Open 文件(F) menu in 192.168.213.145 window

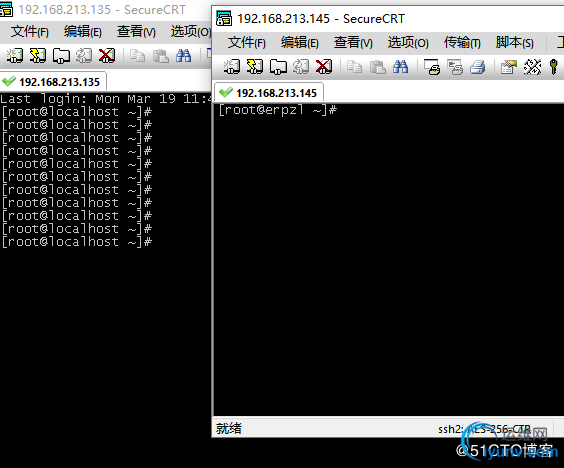pos(247,43)
